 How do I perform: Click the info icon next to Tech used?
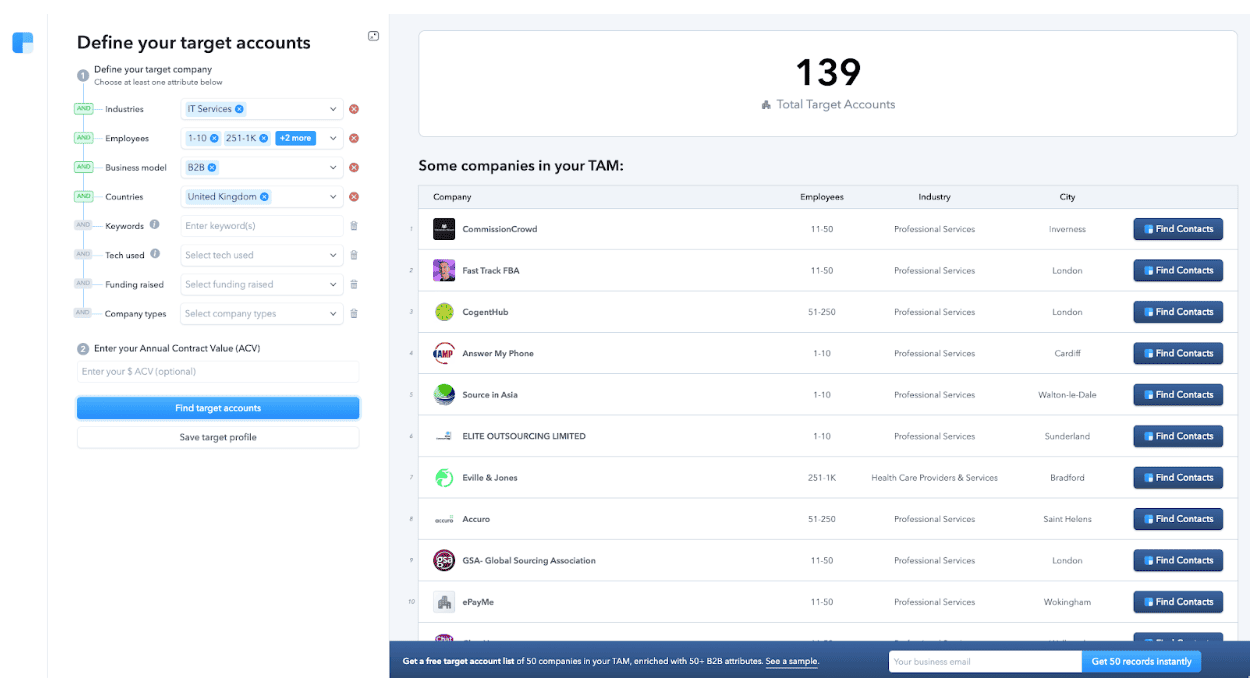click(x=155, y=254)
